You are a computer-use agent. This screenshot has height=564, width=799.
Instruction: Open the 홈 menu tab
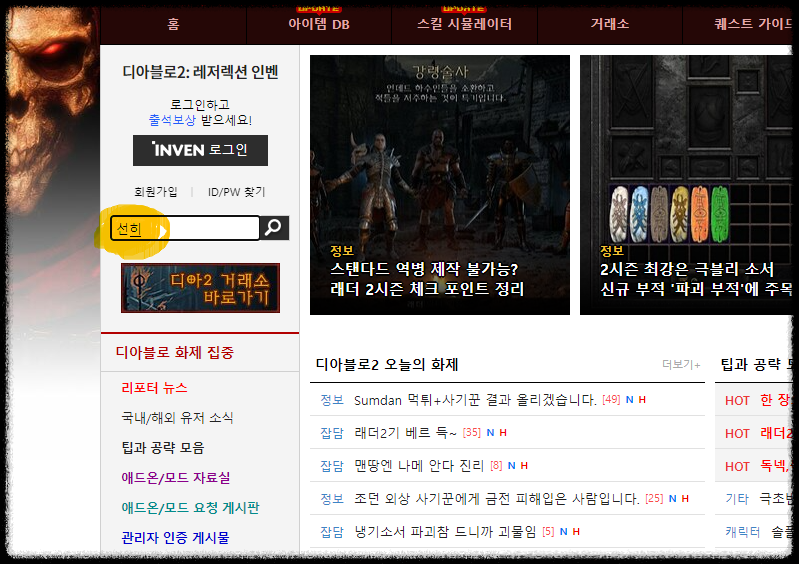click(x=173, y=24)
